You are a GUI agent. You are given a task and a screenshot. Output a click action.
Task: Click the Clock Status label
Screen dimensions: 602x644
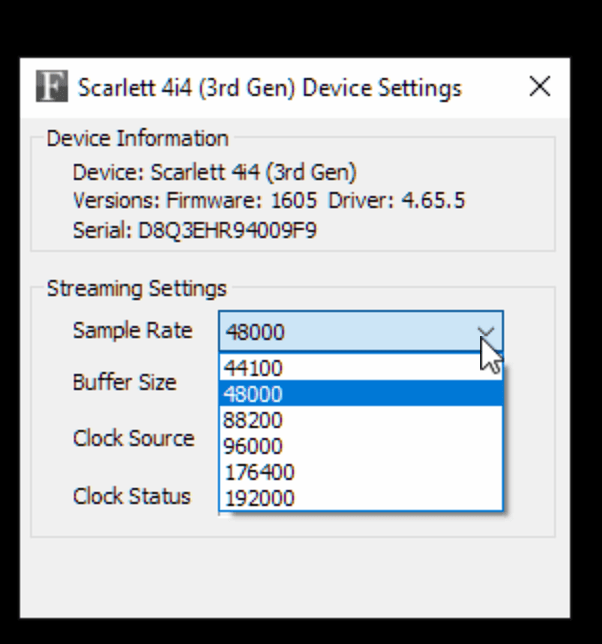[x=131, y=496]
